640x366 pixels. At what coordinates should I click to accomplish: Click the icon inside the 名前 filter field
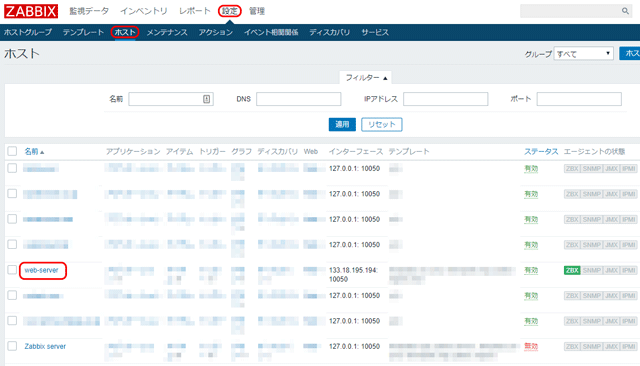coord(207,99)
